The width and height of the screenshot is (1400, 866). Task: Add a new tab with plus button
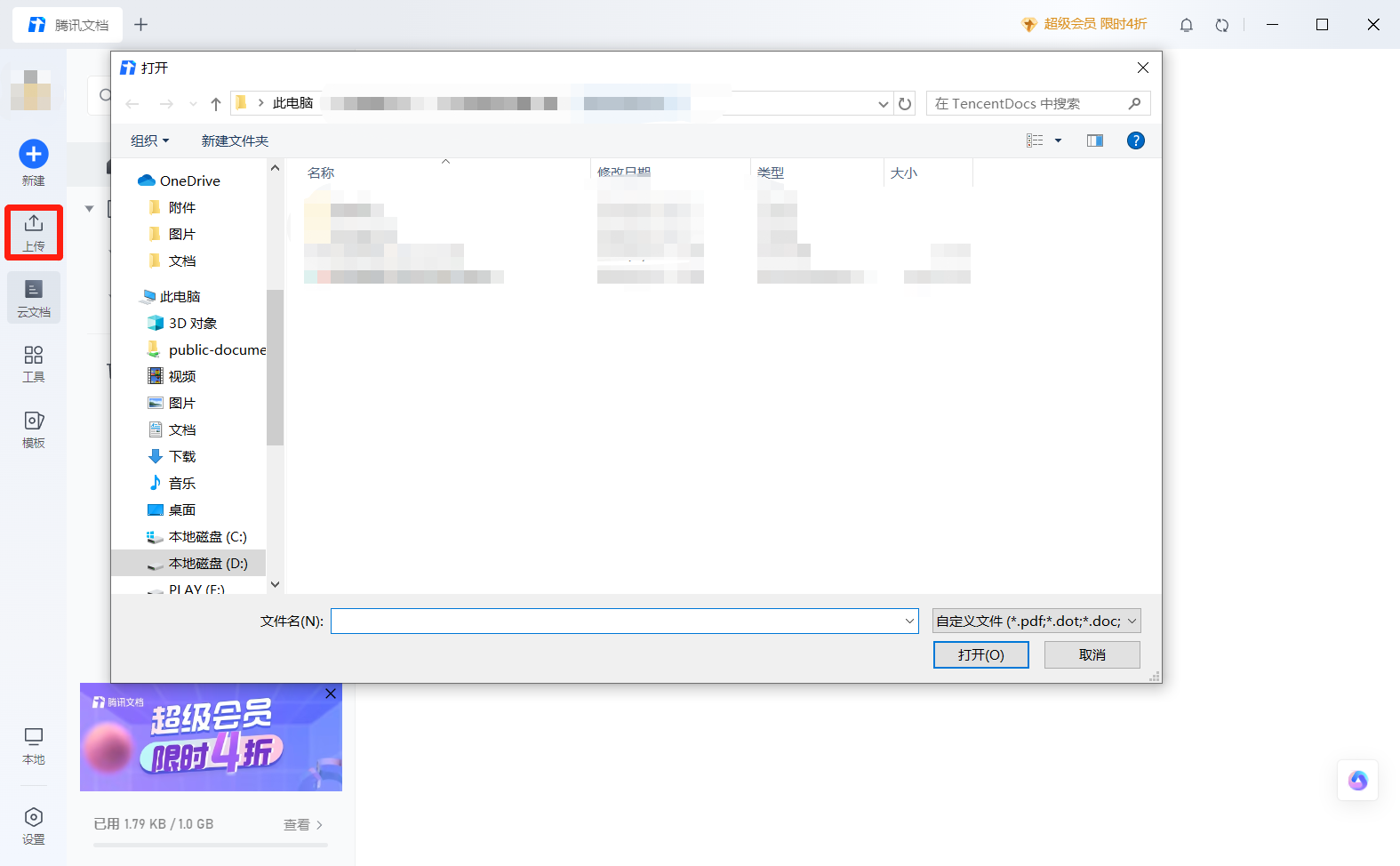[140, 25]
